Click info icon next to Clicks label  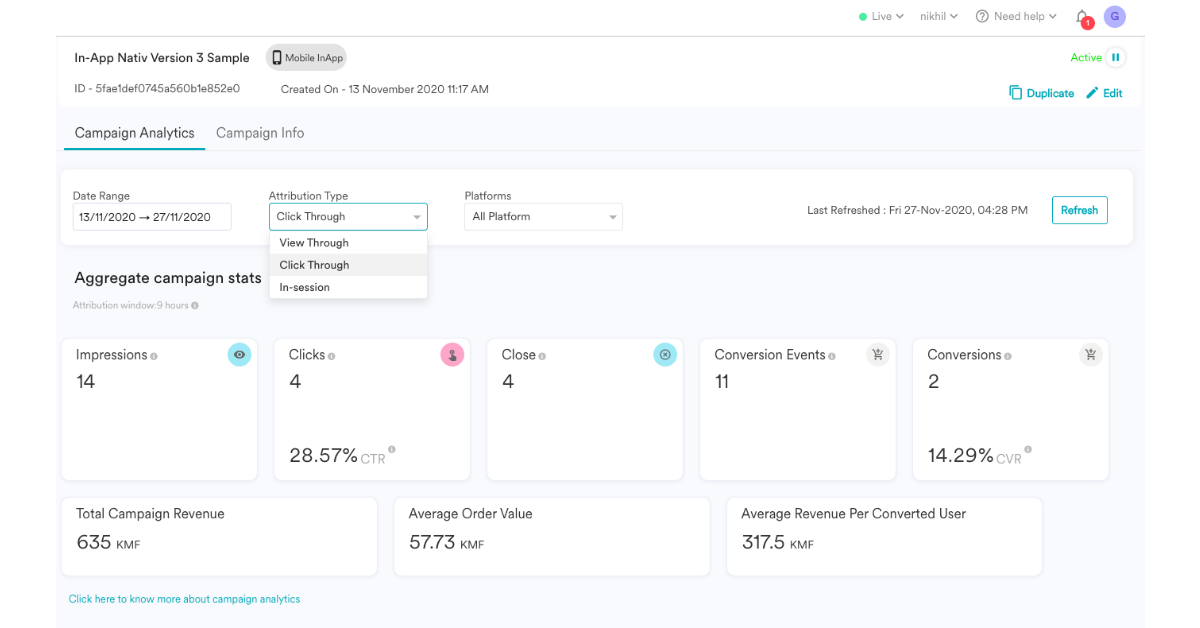pos(331,356)
